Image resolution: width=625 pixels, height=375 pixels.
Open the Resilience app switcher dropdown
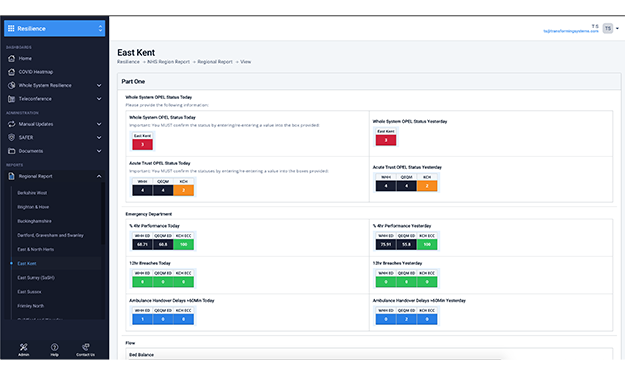click(x=55, y=28)
